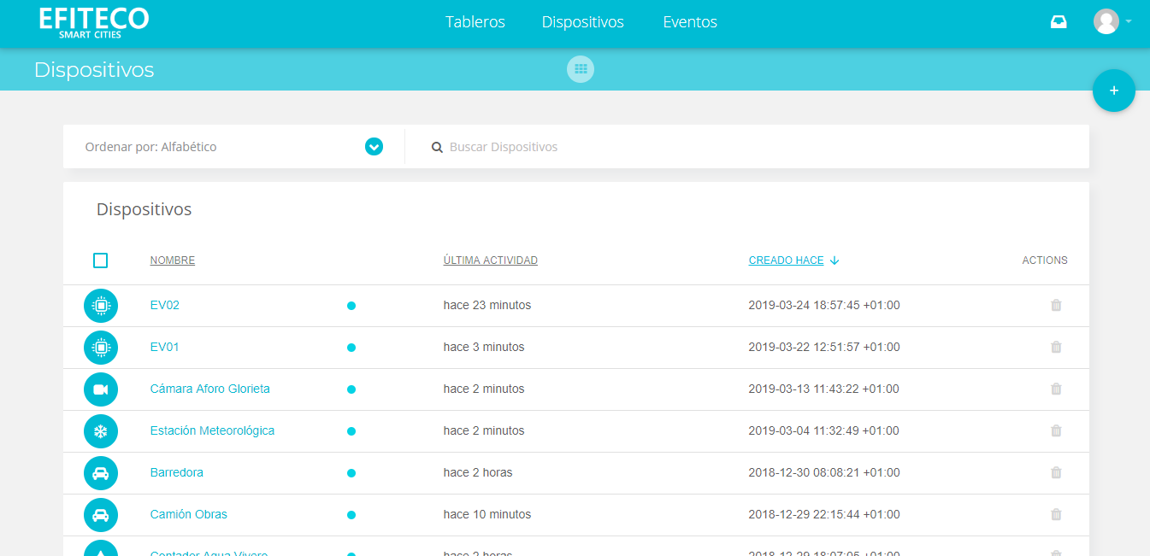This screenshot has width=1150, height=556.
Task: Open the Eventos menu
Action: tap(689, 22)
